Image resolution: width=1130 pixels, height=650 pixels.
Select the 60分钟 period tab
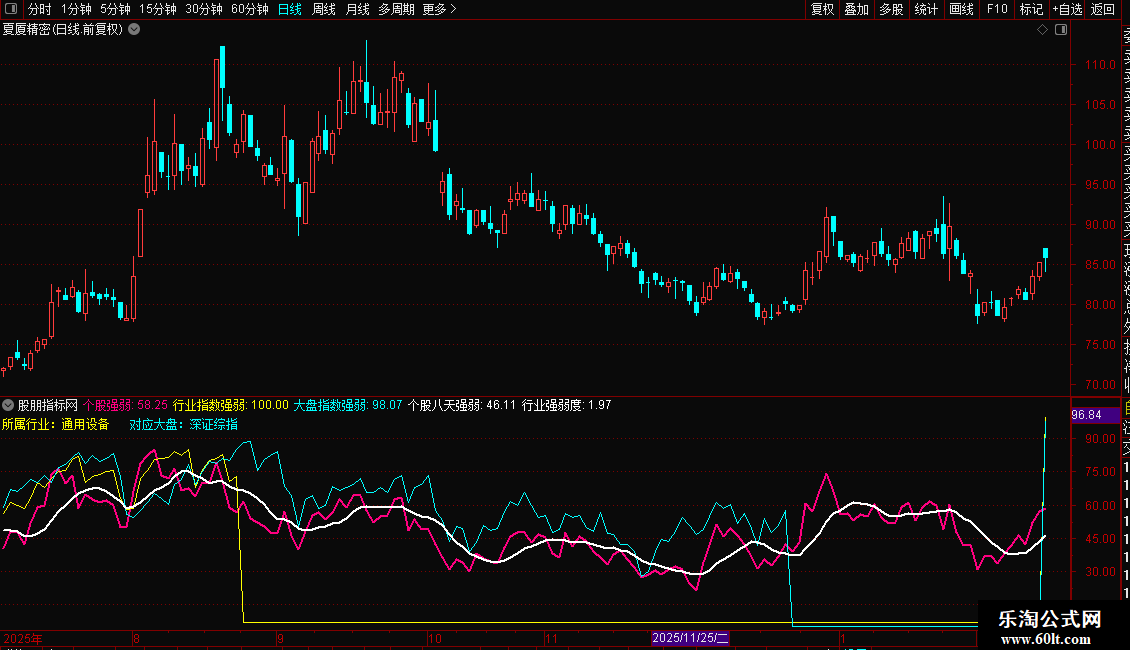249,10
